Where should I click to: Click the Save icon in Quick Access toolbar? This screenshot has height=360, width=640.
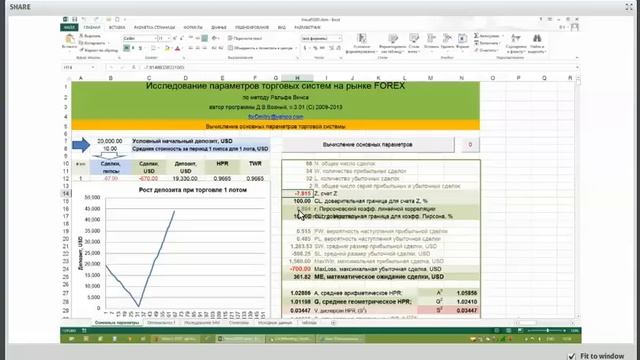tap(75, 19)
